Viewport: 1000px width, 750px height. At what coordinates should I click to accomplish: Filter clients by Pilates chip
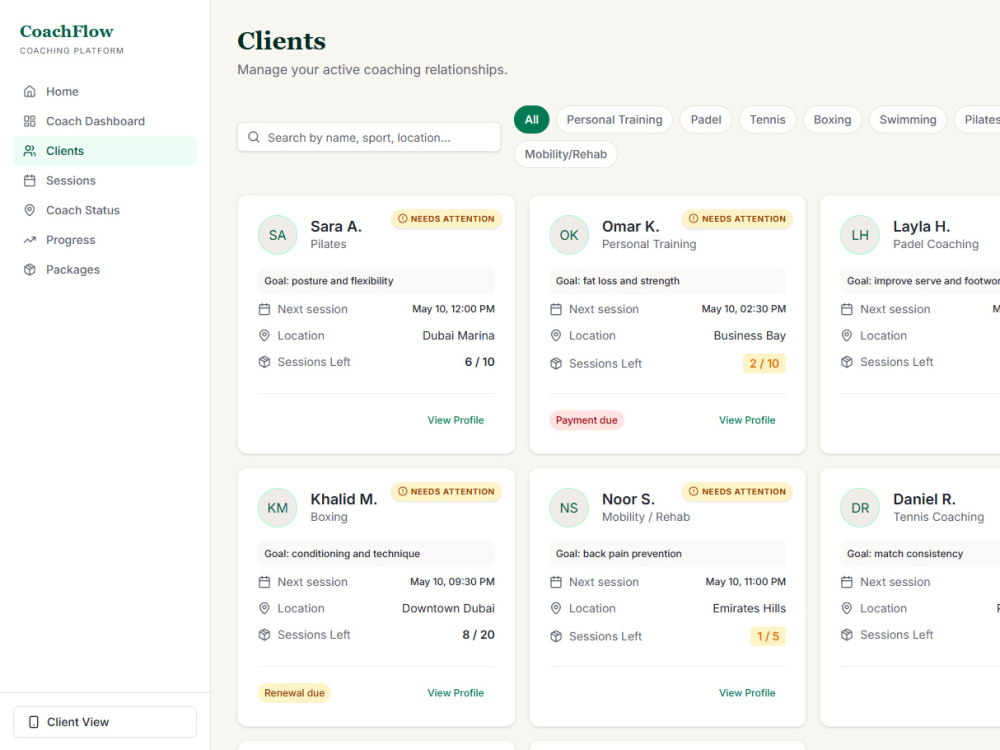click(x=978, y=119)
